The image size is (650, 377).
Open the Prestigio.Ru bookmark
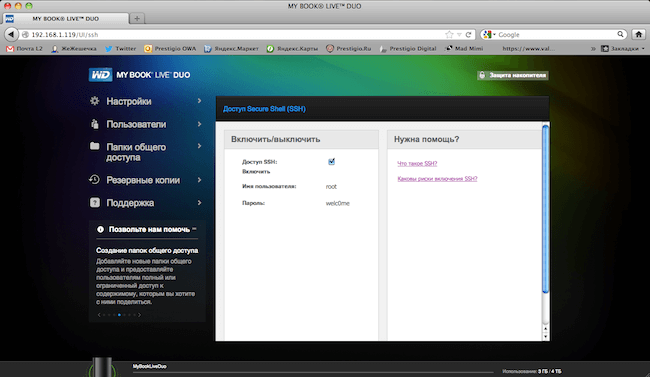(349, 49)
